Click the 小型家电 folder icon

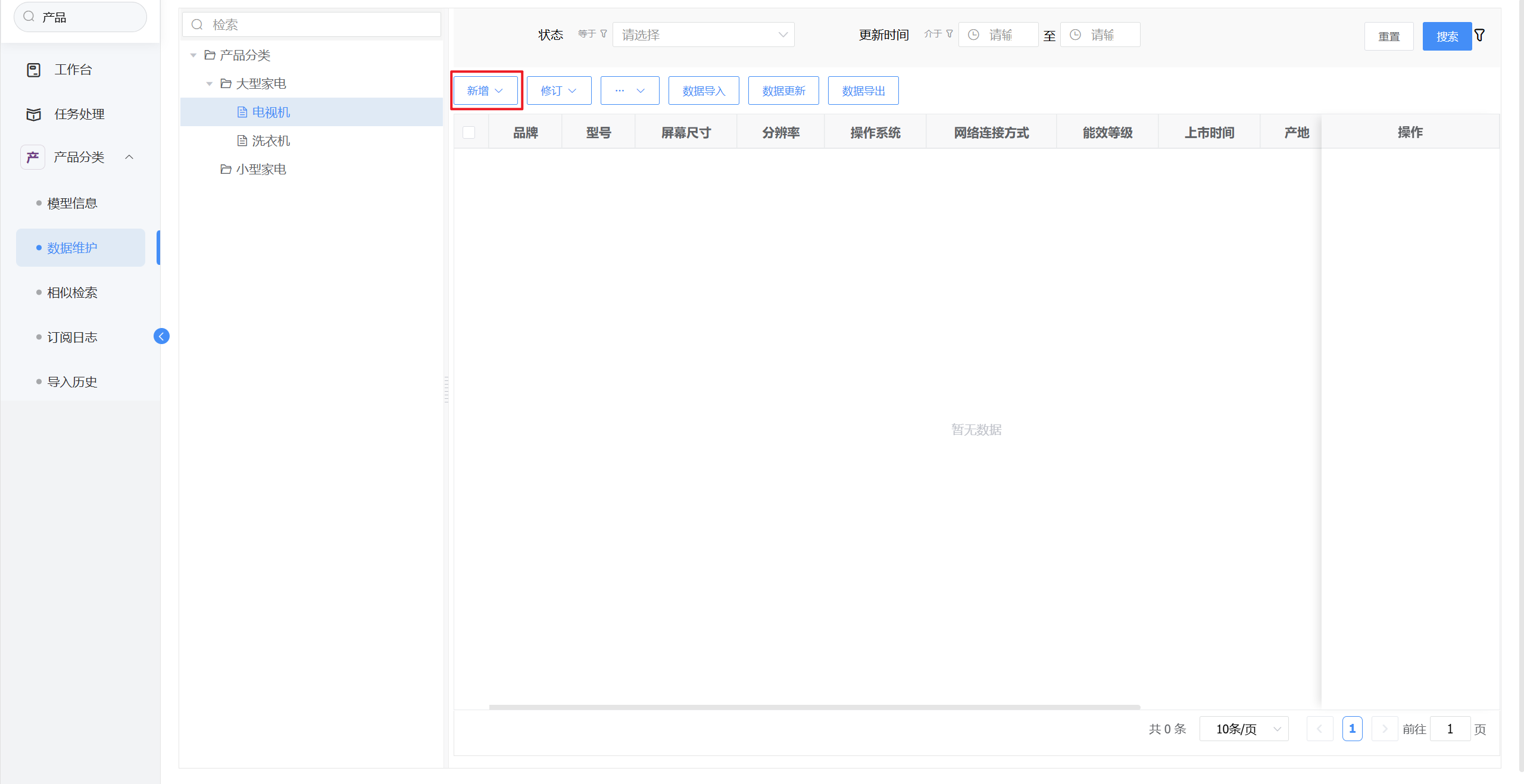[x=226, y=169]
